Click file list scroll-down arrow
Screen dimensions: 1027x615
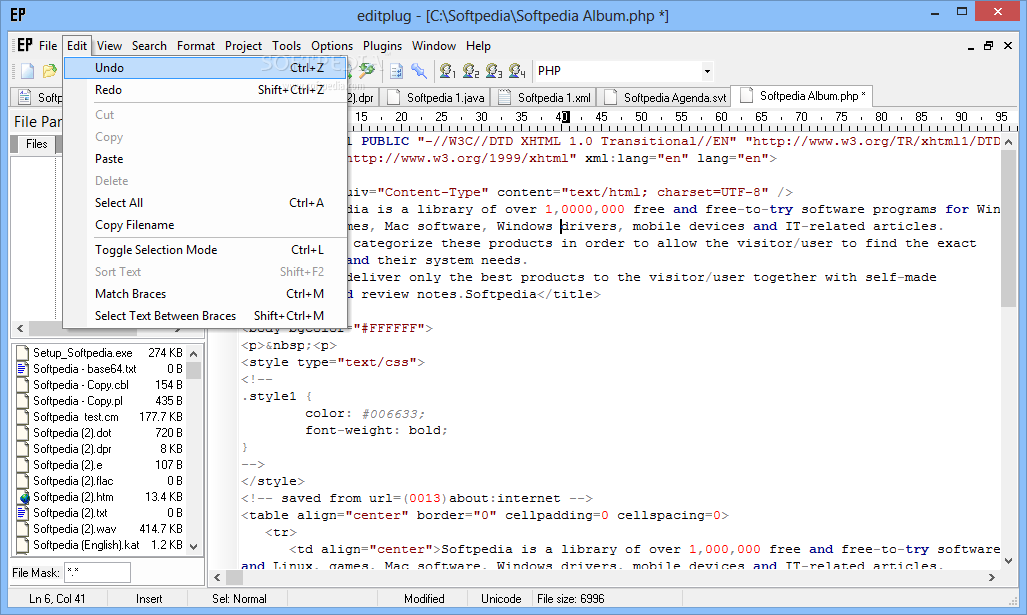tap(194, 546)
